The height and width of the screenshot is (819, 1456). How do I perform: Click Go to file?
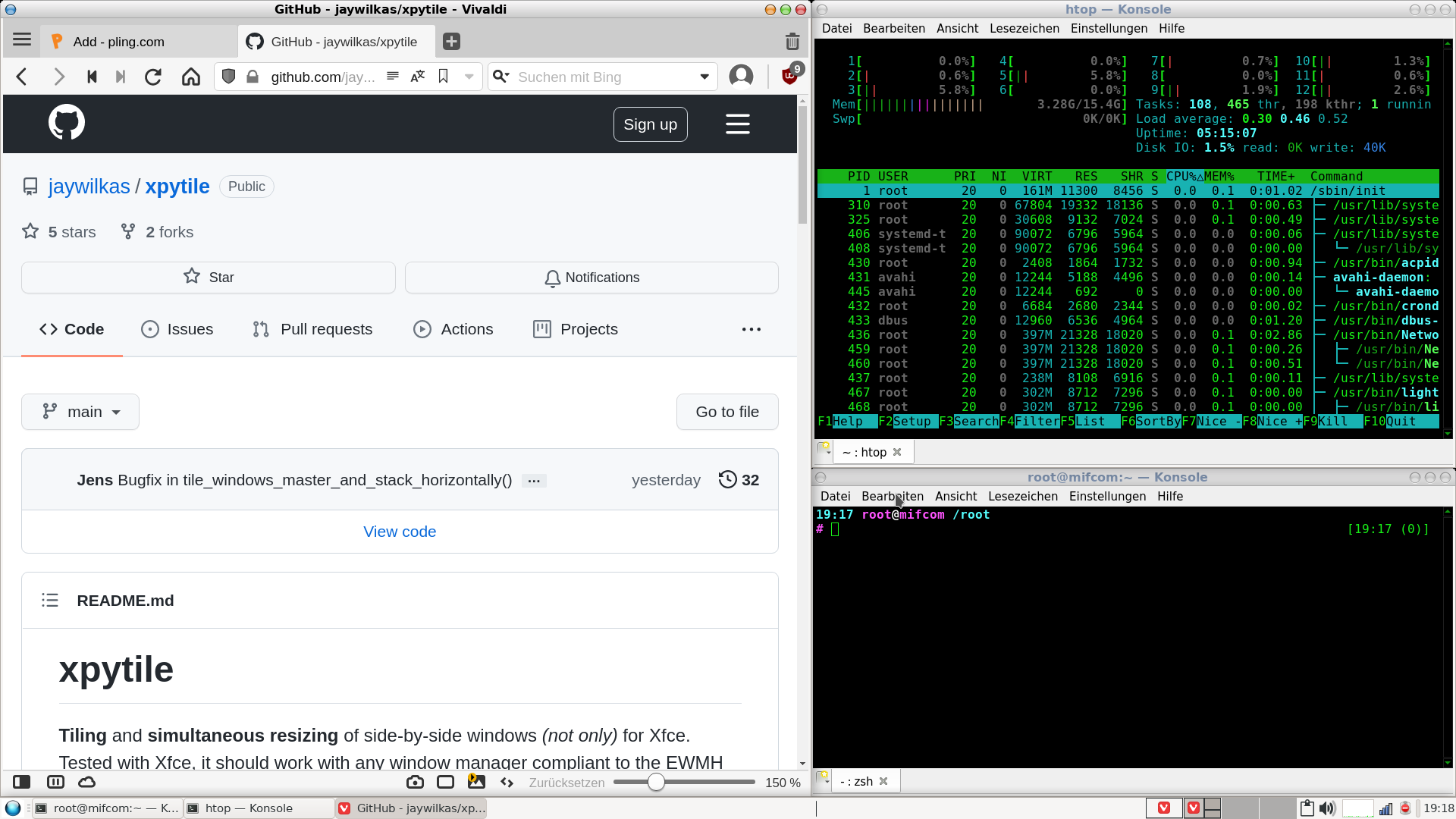coord(727,412)
